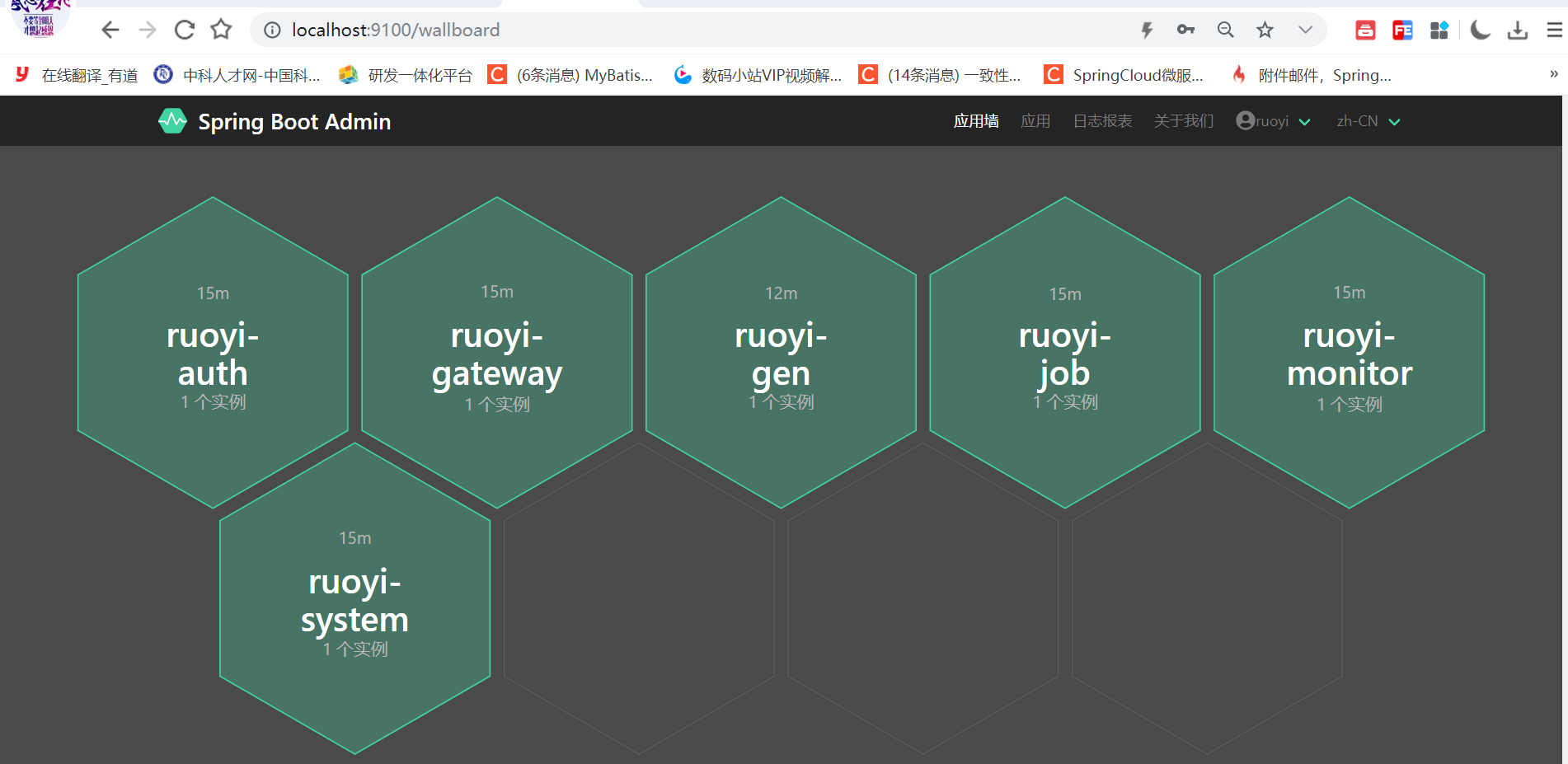Expand the bookmarks overflow chevron
The height and width of the screenshot is (764, 1568).
1554,74
